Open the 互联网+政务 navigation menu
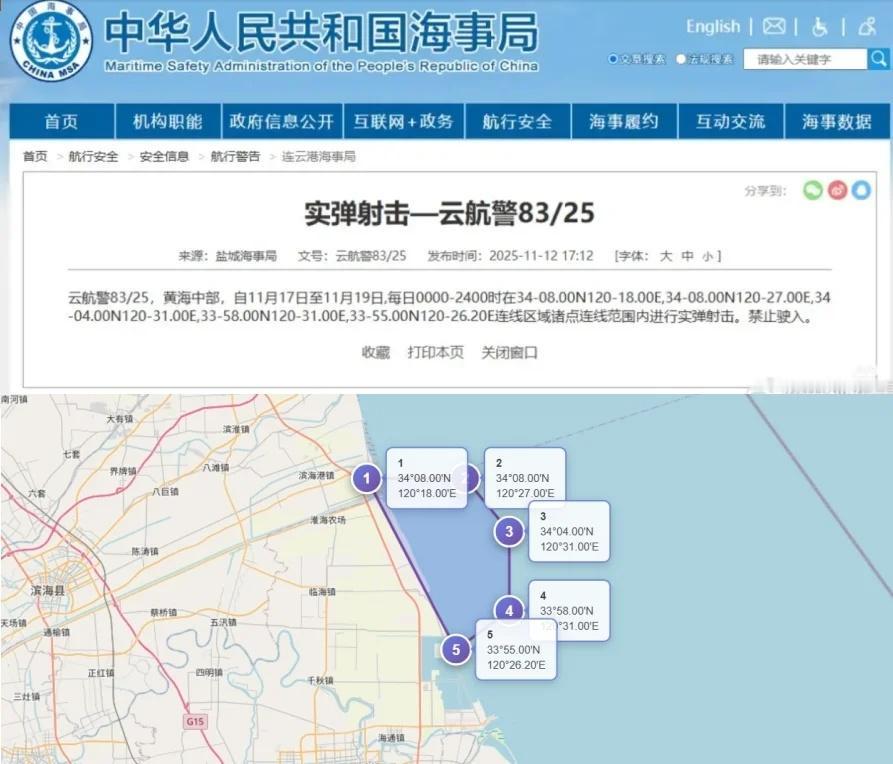This screenshot has height=764, width=893. pyautogui.click(x=404, y=121)
